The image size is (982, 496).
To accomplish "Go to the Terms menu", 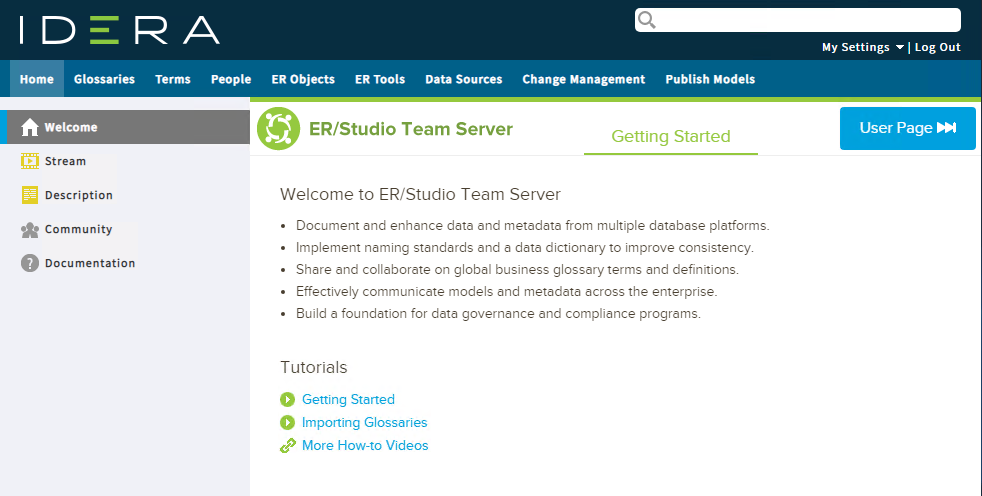I will (173, 79).
